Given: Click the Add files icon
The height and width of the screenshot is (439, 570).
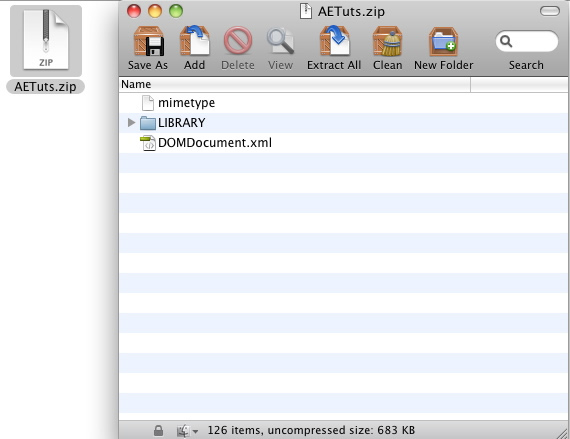Looking at the screenshot, I should (x=194, y=40).
